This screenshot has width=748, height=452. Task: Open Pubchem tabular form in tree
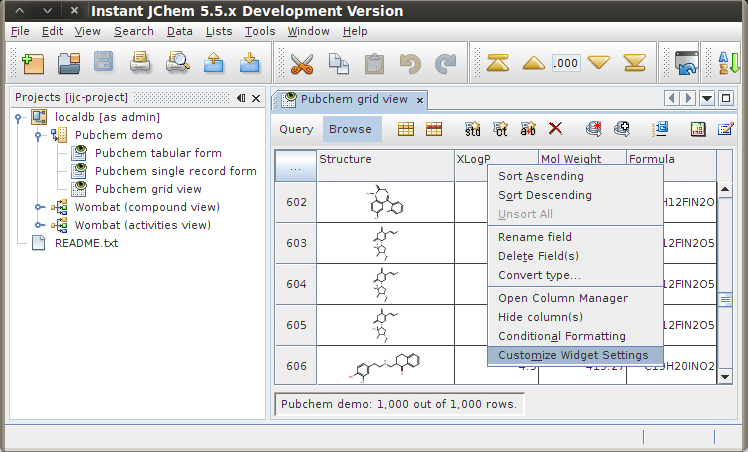(x=158, y=153)
